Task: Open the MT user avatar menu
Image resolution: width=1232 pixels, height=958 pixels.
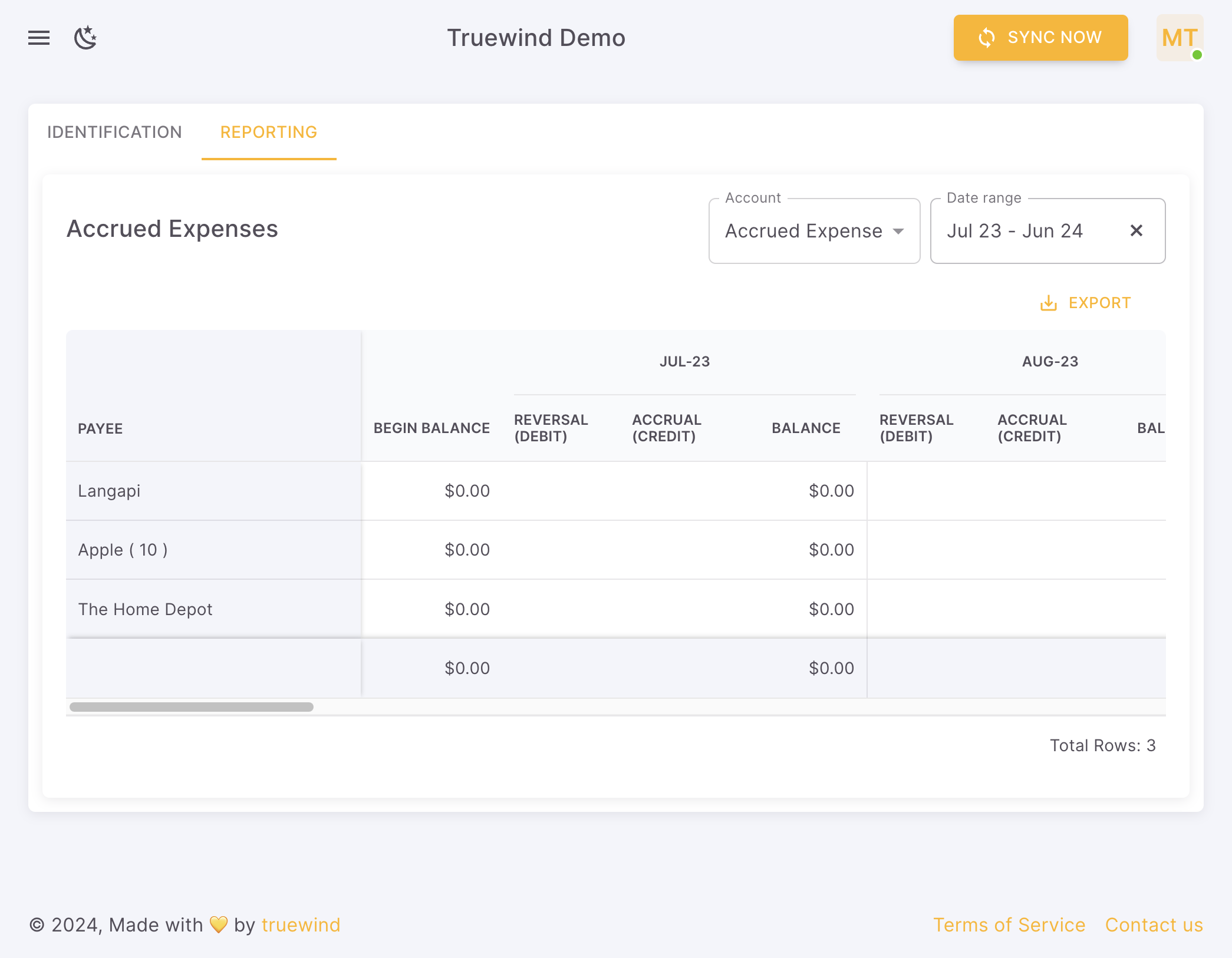Action: point(1180,38)
